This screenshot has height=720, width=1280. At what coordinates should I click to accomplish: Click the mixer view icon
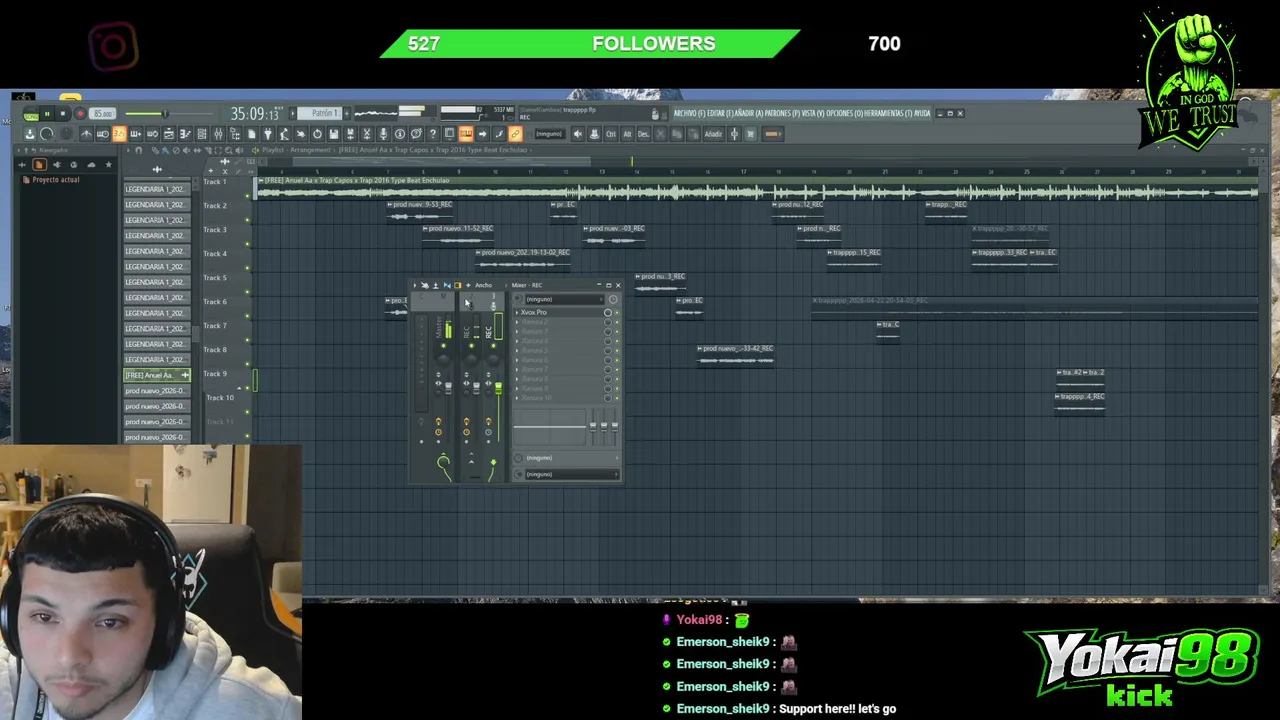pos(218,134)
